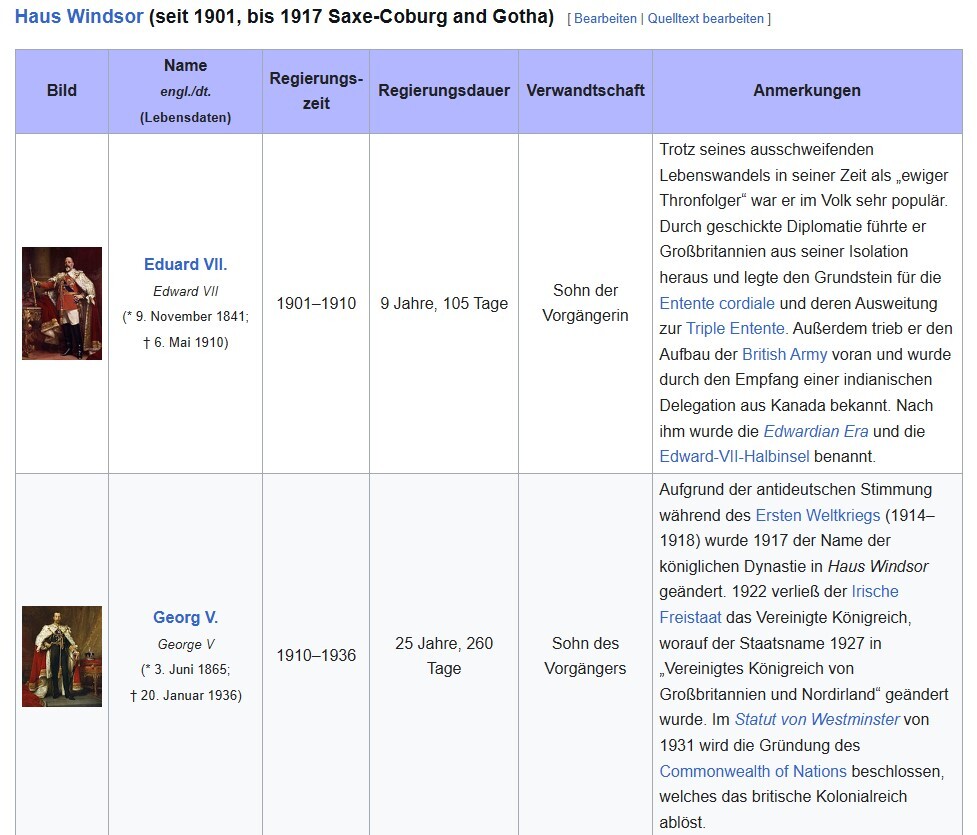Screen dimensions: 977x835
Task: Click the Name column header
Action: (186, 91)
